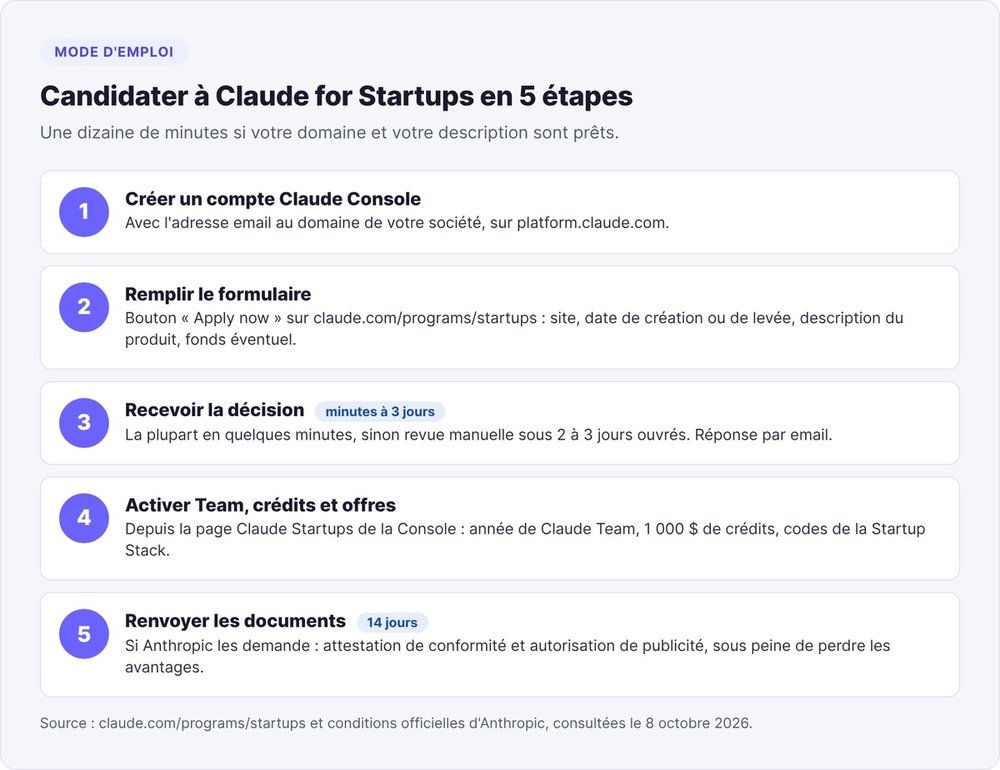Image resolution: width=1000 pixels, height=770 pixels.
Task: Click the "Créer un compte Claude Console" title
Action: click(x=272, y=199)
